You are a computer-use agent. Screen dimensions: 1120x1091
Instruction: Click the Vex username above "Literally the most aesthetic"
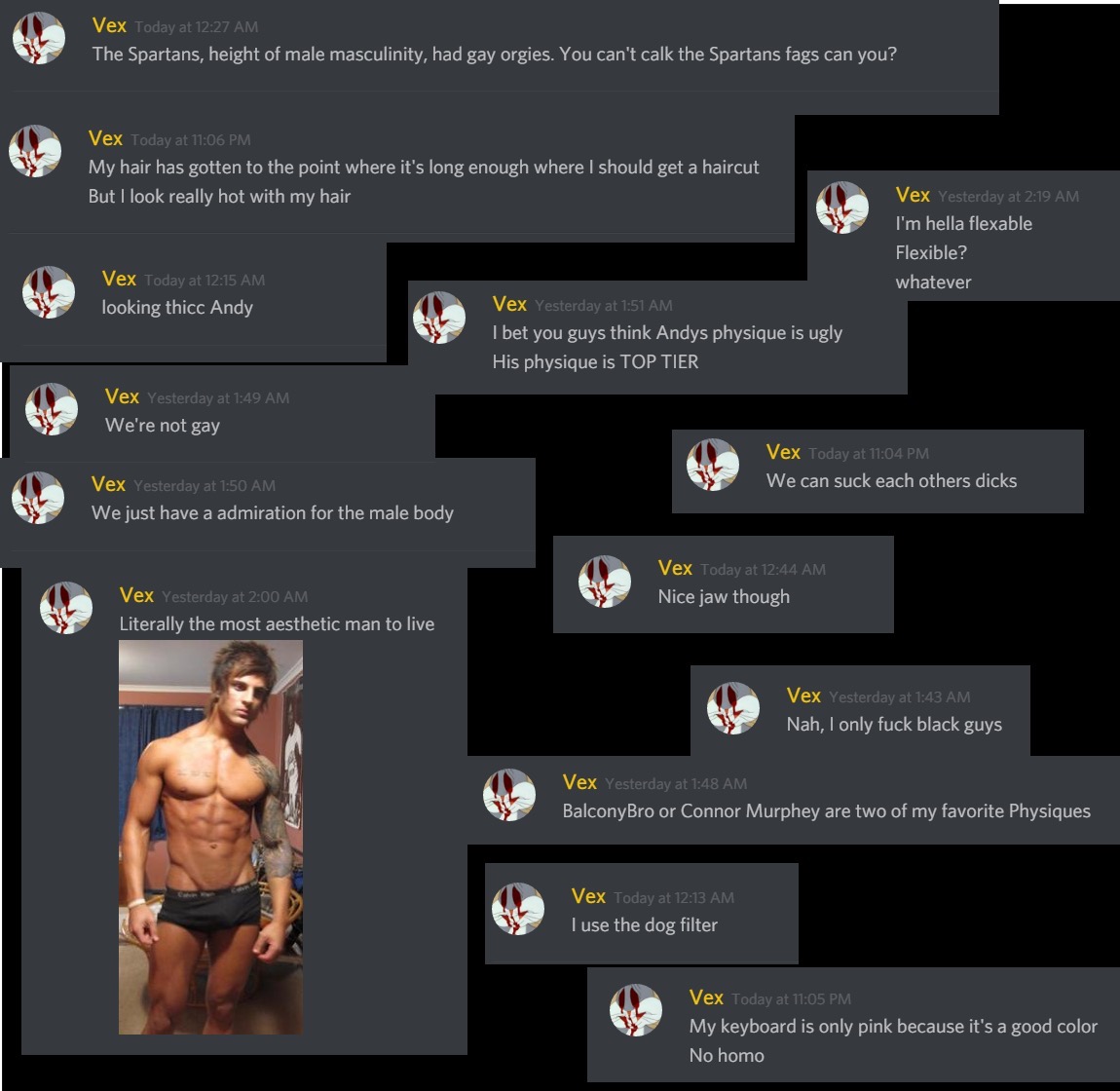136,595
